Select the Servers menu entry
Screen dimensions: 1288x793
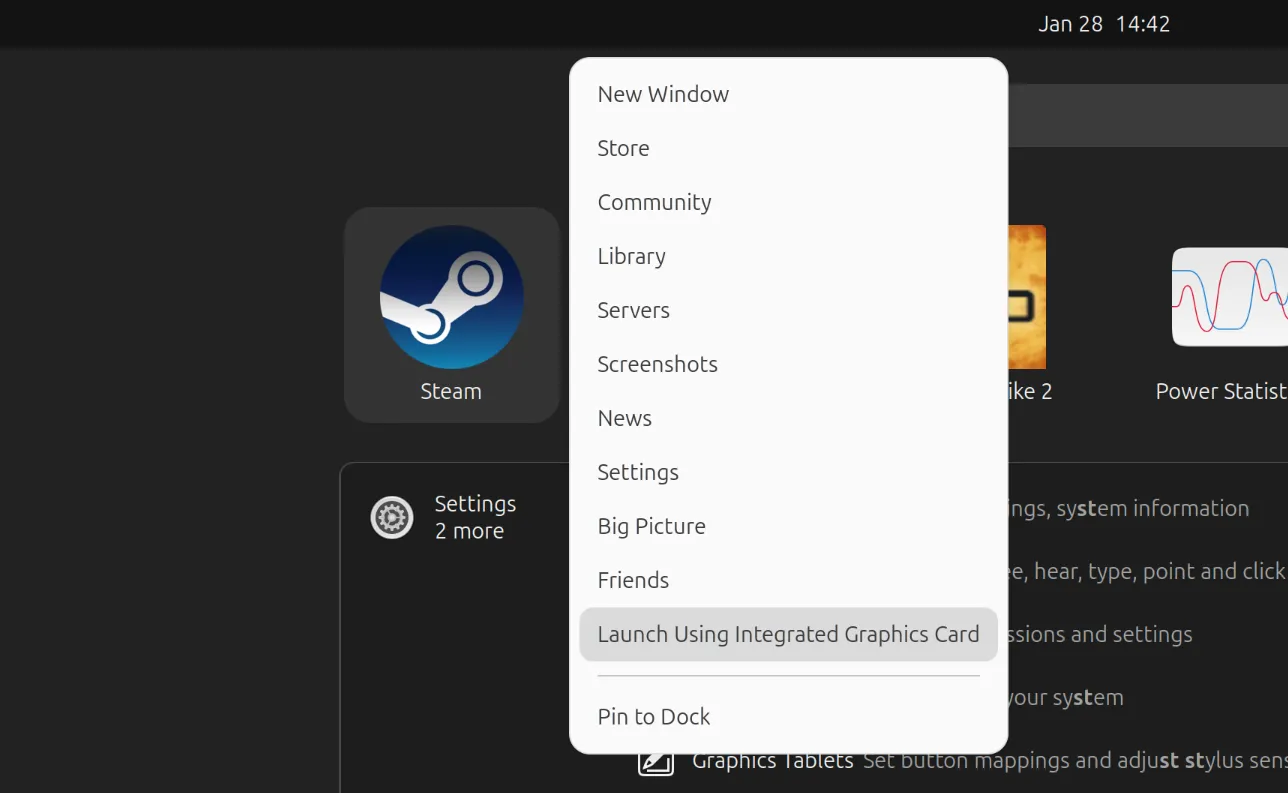point(633,310)
